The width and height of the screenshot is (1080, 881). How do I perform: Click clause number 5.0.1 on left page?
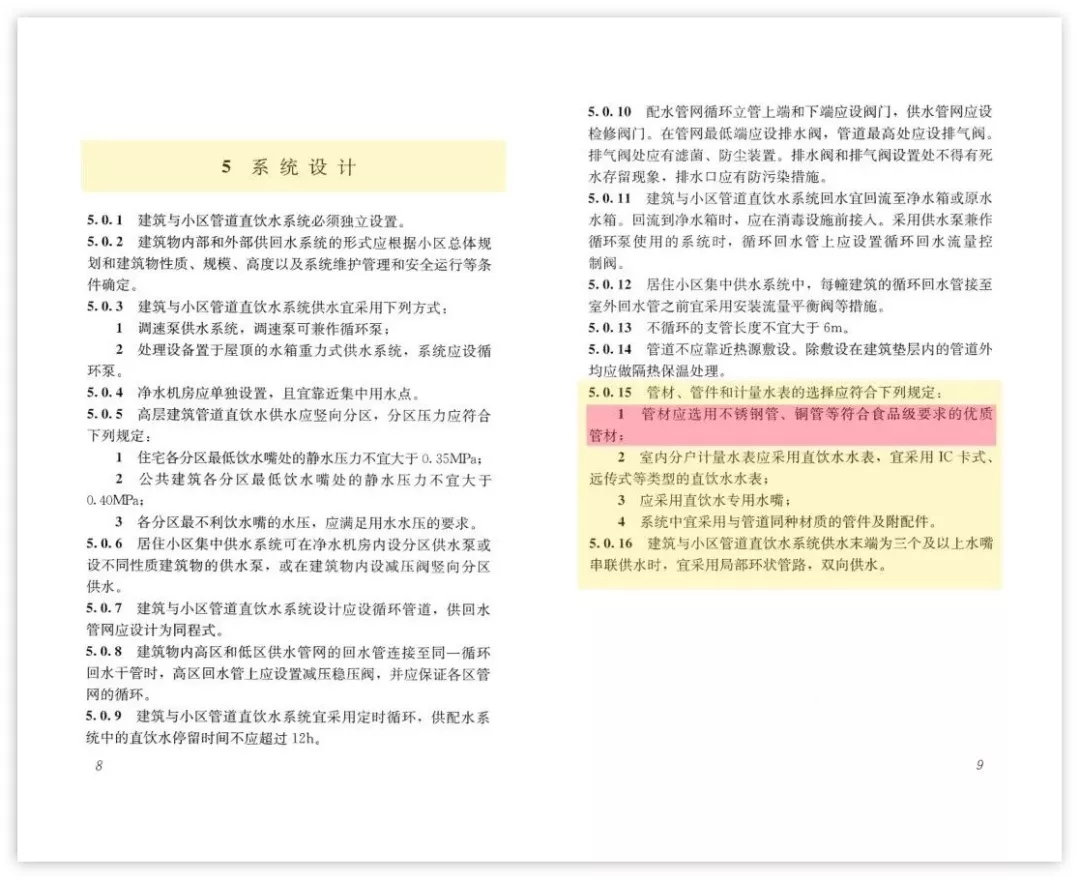[105, 219]
